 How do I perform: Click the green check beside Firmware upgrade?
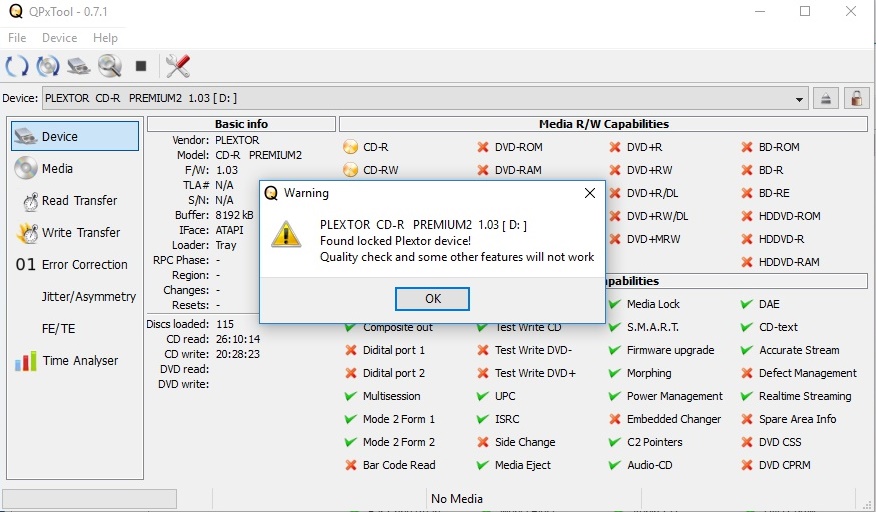(615, 350)
